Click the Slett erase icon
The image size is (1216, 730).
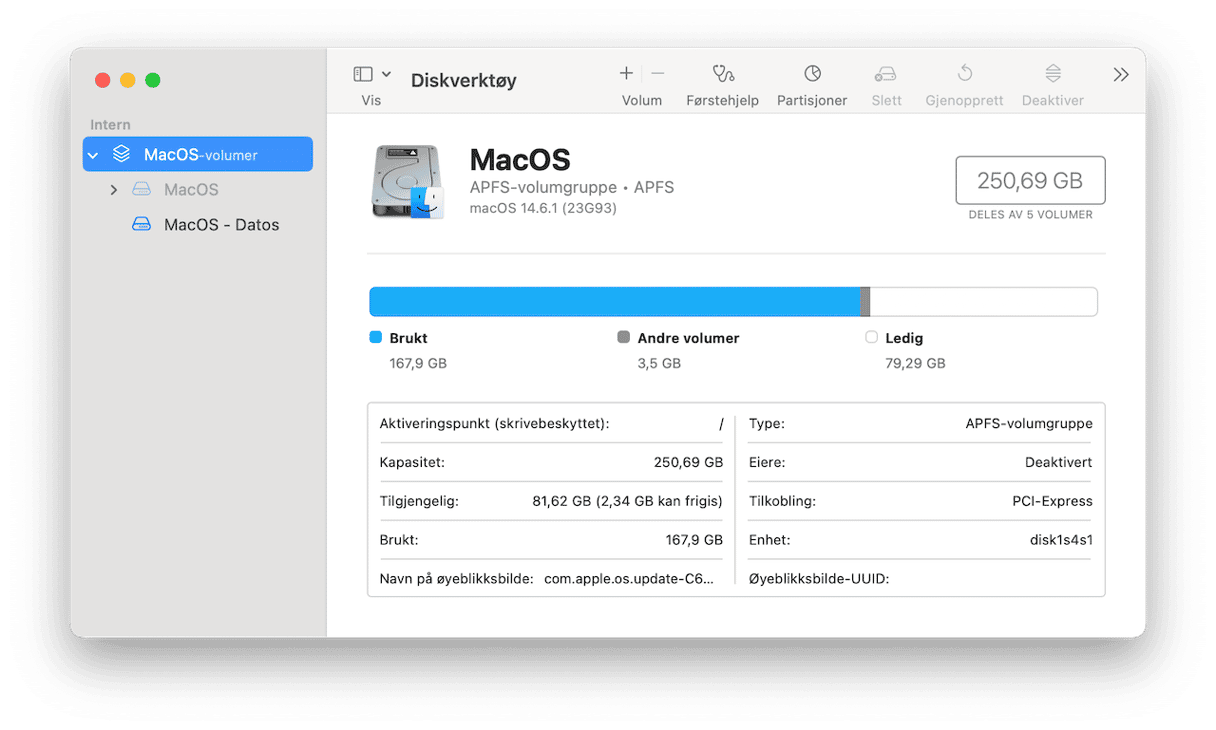click(x=886, y=74)
